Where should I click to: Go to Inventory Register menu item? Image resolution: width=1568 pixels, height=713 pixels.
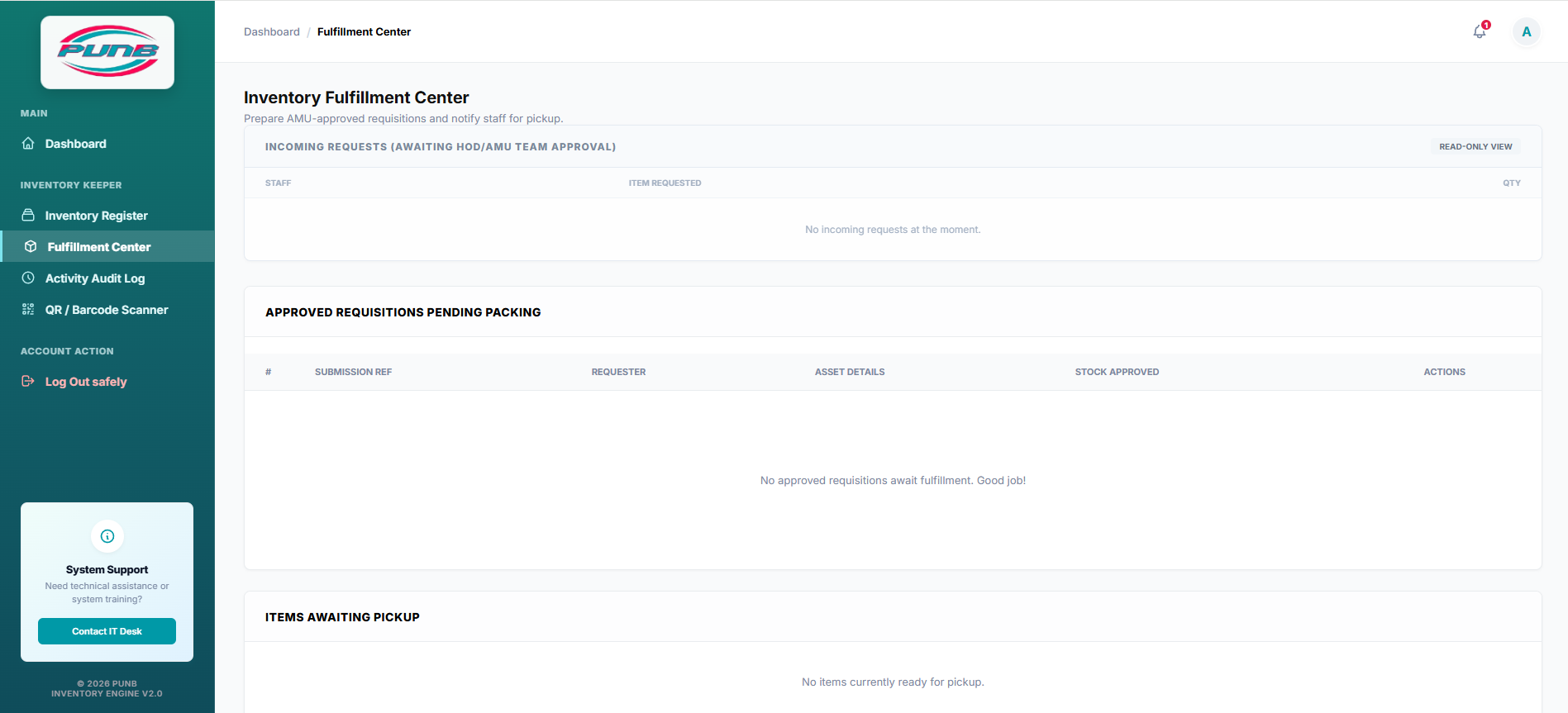107,216
